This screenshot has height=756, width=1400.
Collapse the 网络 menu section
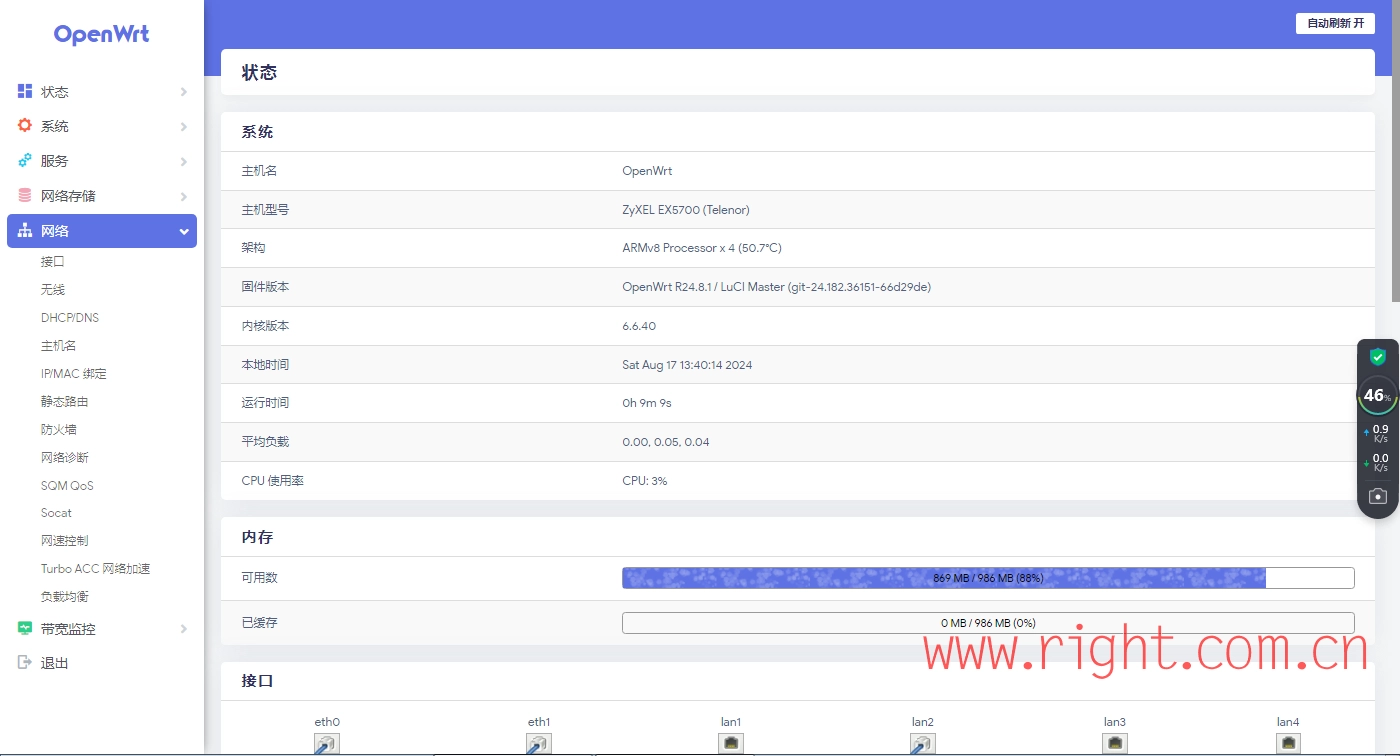click(184, 232)
